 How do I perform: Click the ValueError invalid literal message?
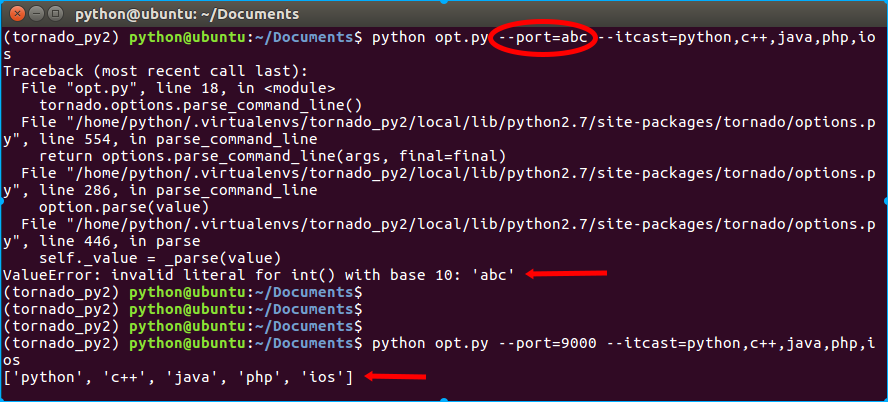coord(259,274)
